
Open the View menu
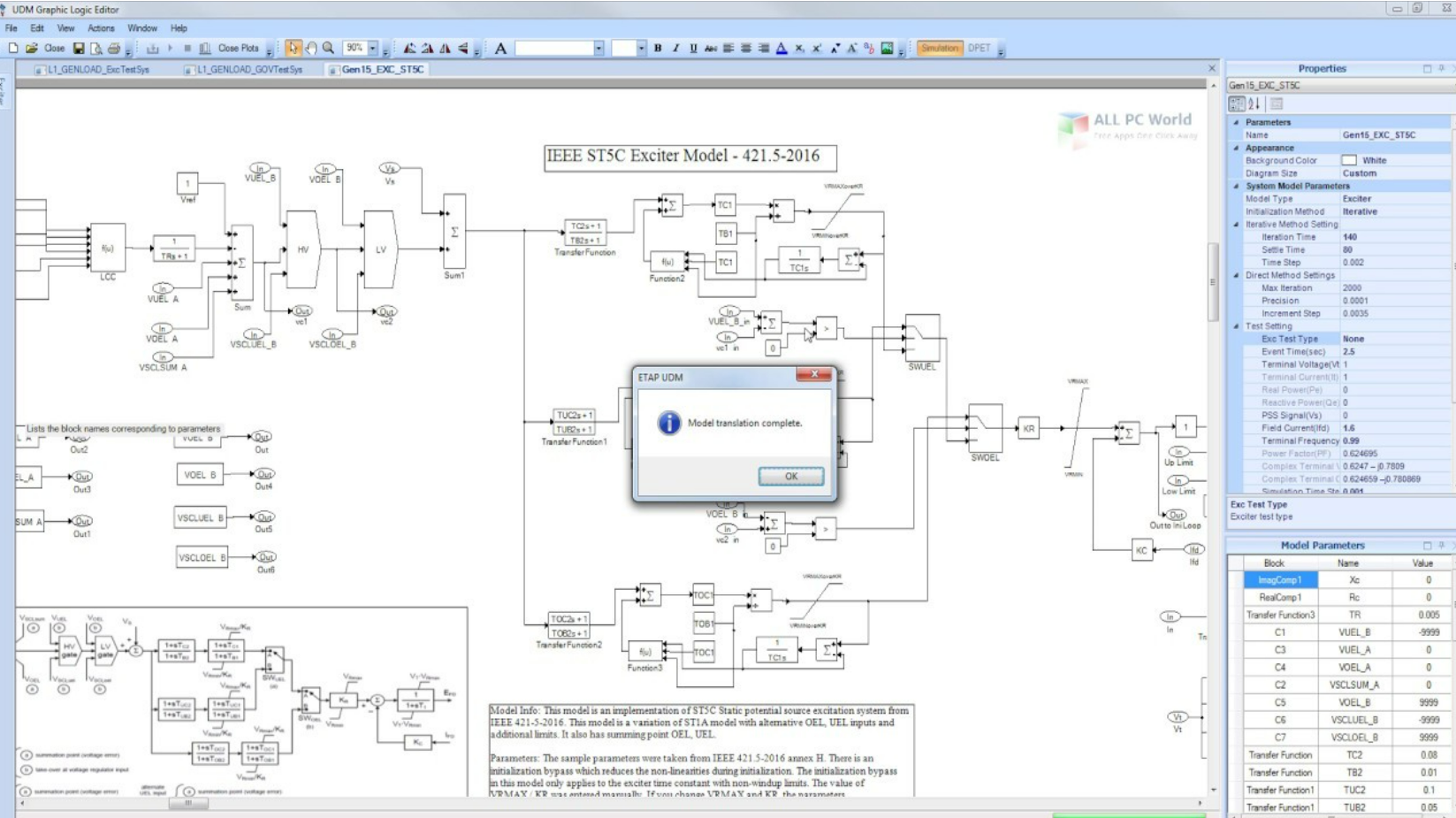(x=65, y=28)
